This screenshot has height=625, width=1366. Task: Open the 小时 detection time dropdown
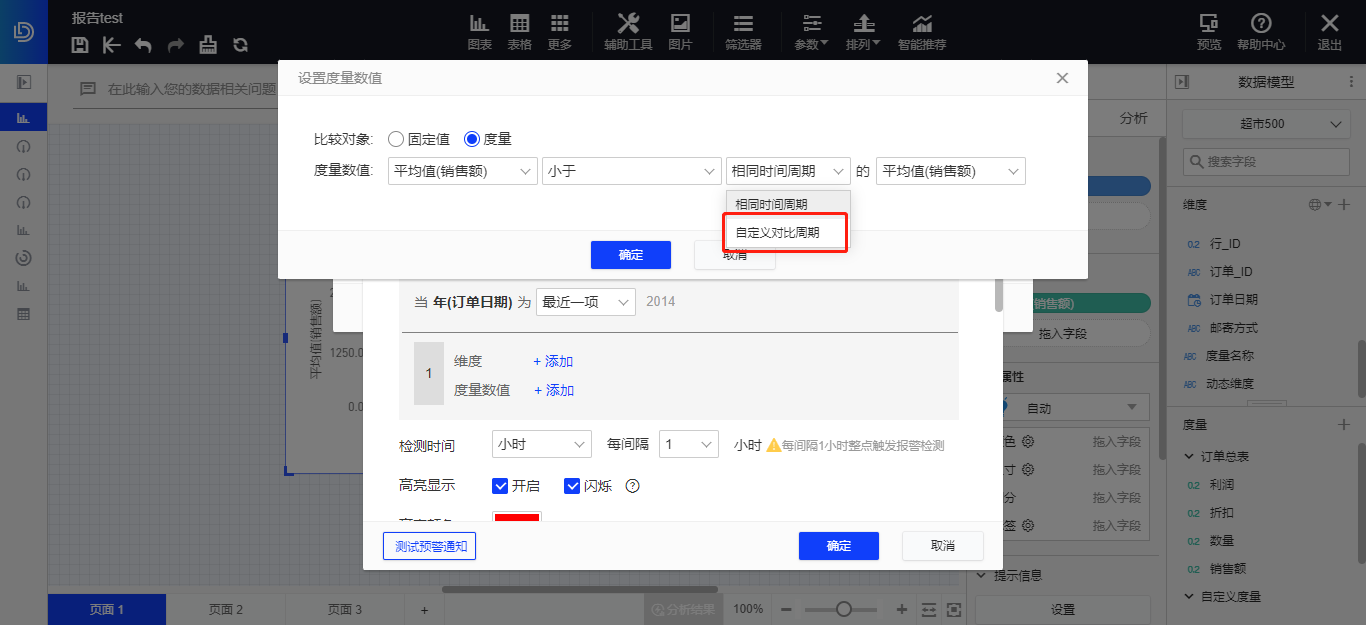pos(542,444)
